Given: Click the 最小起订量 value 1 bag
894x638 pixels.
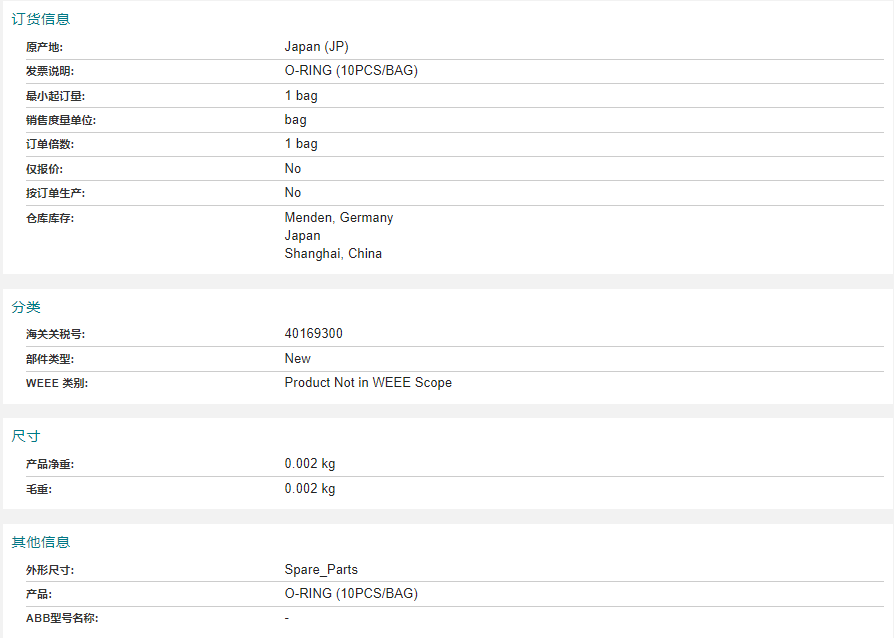Looking at the screenshot, I should pyautogui.click(x=301, y=95).
